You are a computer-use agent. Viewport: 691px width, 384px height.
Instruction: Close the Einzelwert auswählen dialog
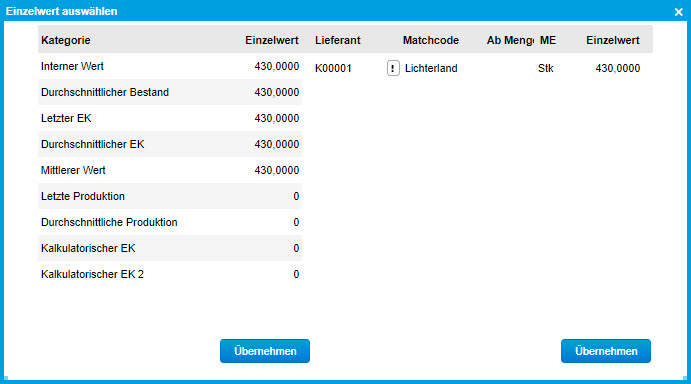(x=678, y=12)
